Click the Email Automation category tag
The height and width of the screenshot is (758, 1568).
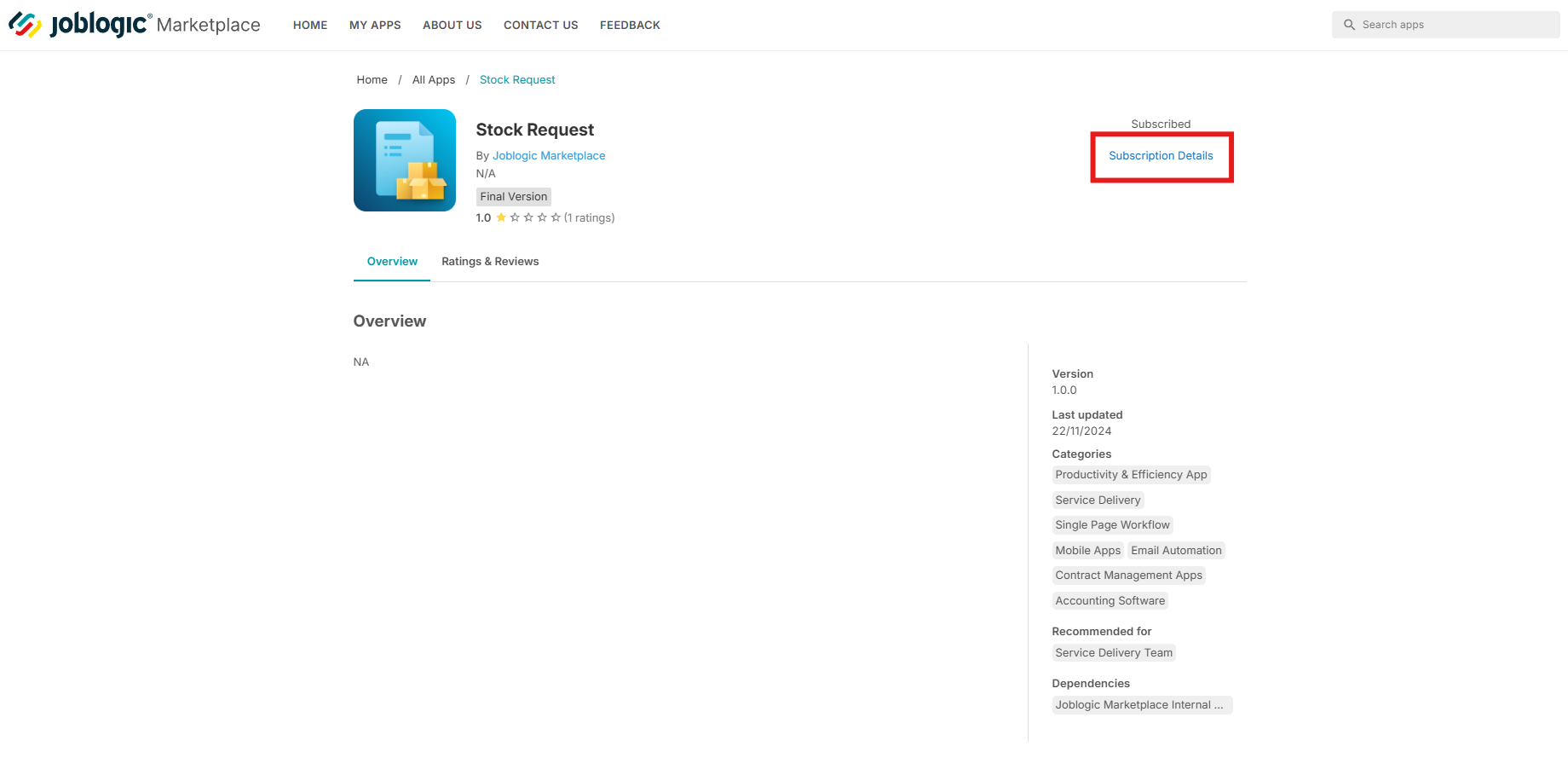click(x=1176, y=550)
